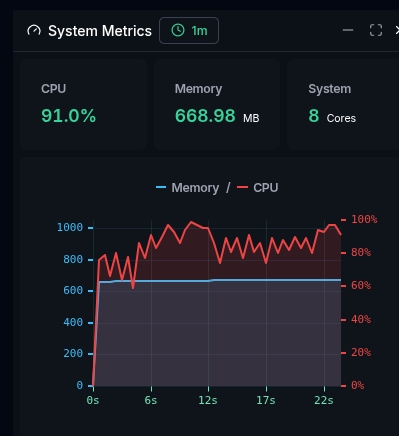Minimize the System Metrics panel
Screen dimensions: 399x436
tap(348, 30)
